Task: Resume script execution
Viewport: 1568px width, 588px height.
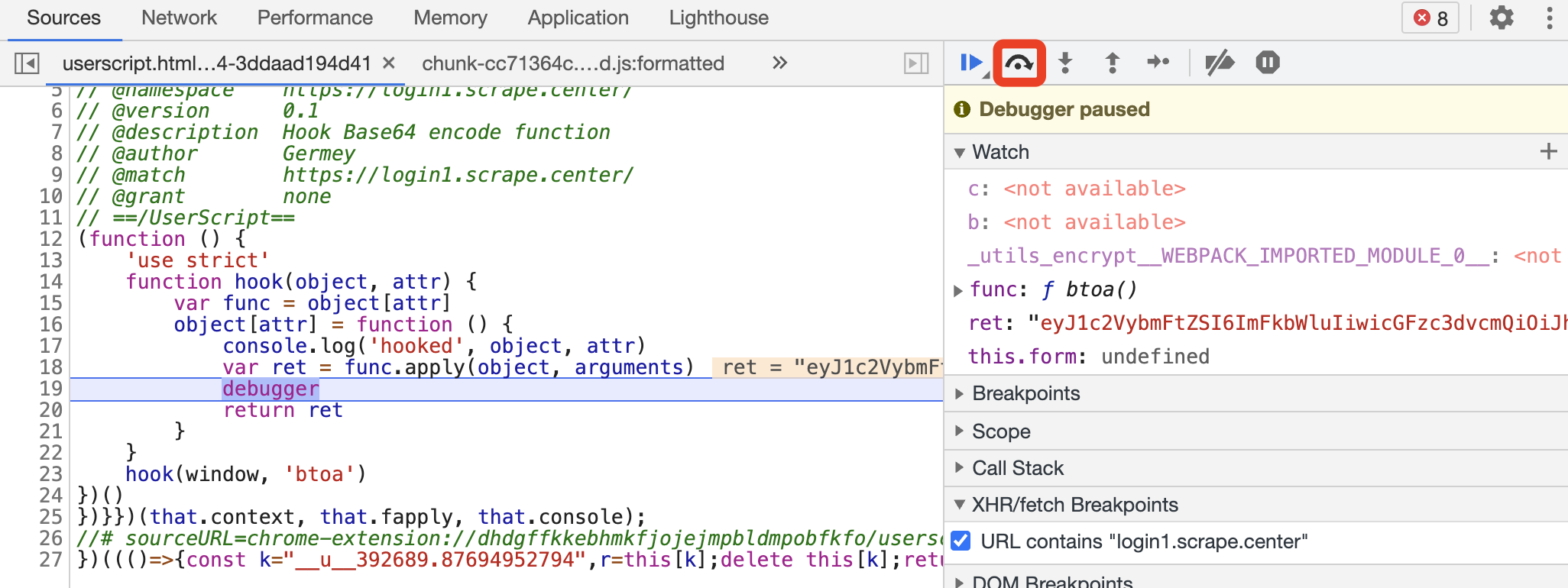Action: click(972, 63)
